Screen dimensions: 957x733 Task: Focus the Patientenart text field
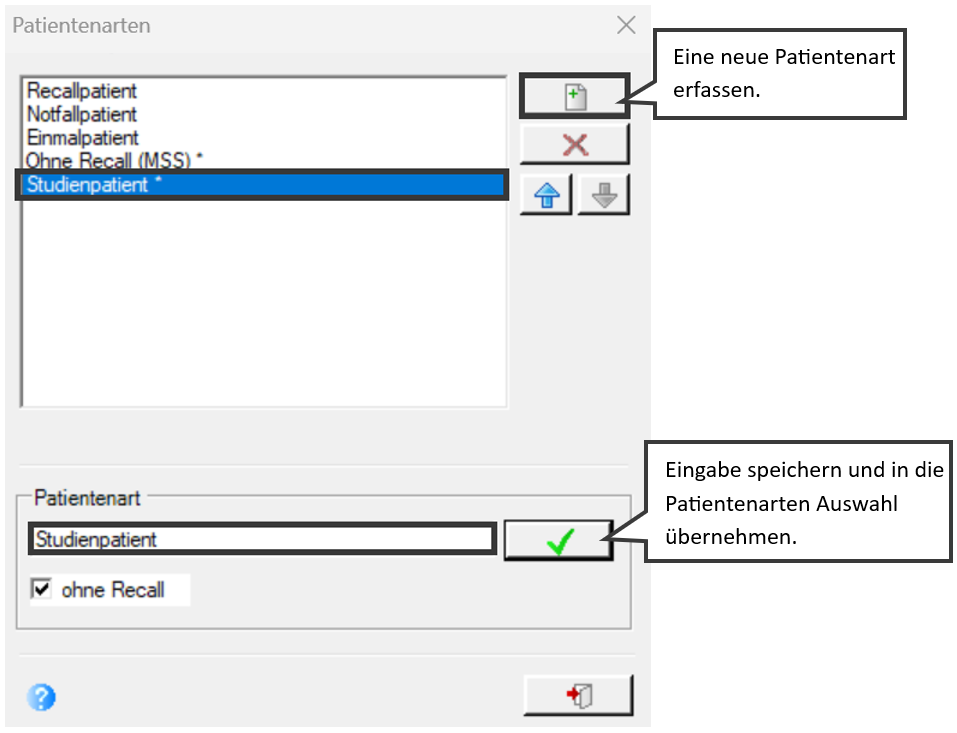[x=262, y=539]
